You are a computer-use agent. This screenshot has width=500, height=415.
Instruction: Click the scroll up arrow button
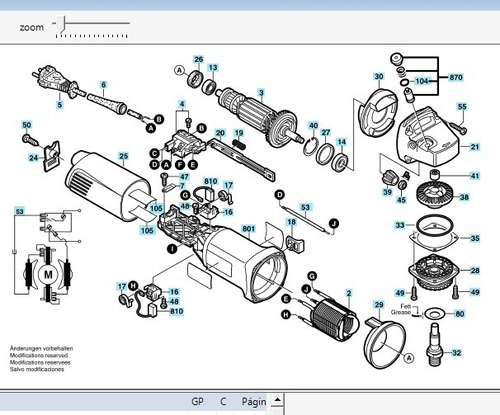coord(277,400)
